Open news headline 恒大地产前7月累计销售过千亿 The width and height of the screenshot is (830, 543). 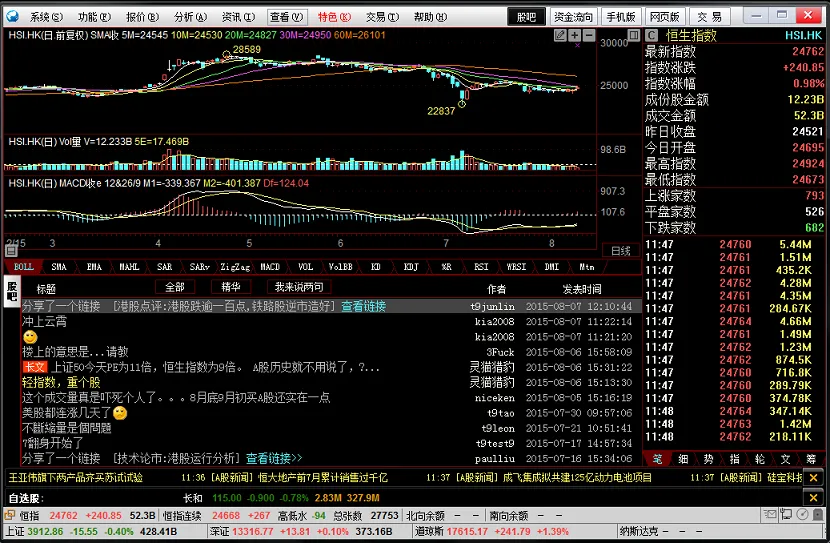pos(323,478)
